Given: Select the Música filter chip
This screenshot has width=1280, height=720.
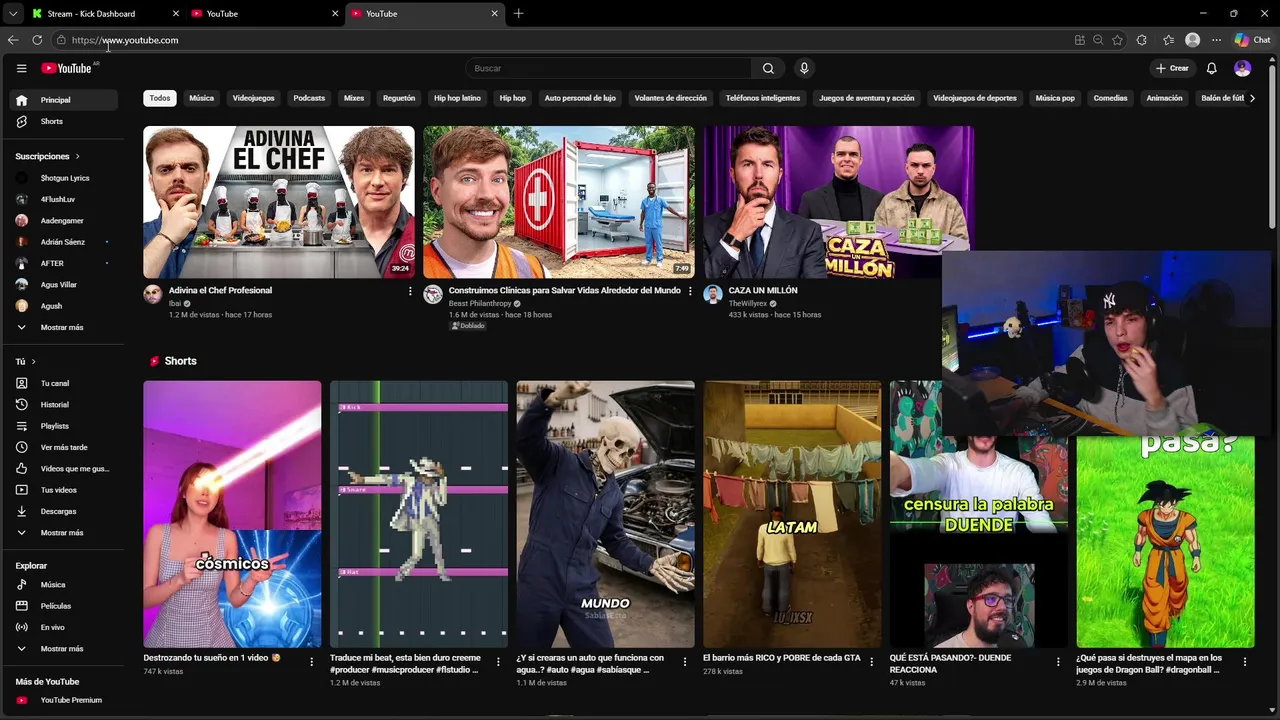Looking at the screenshot, I should [x=202, y=98].
